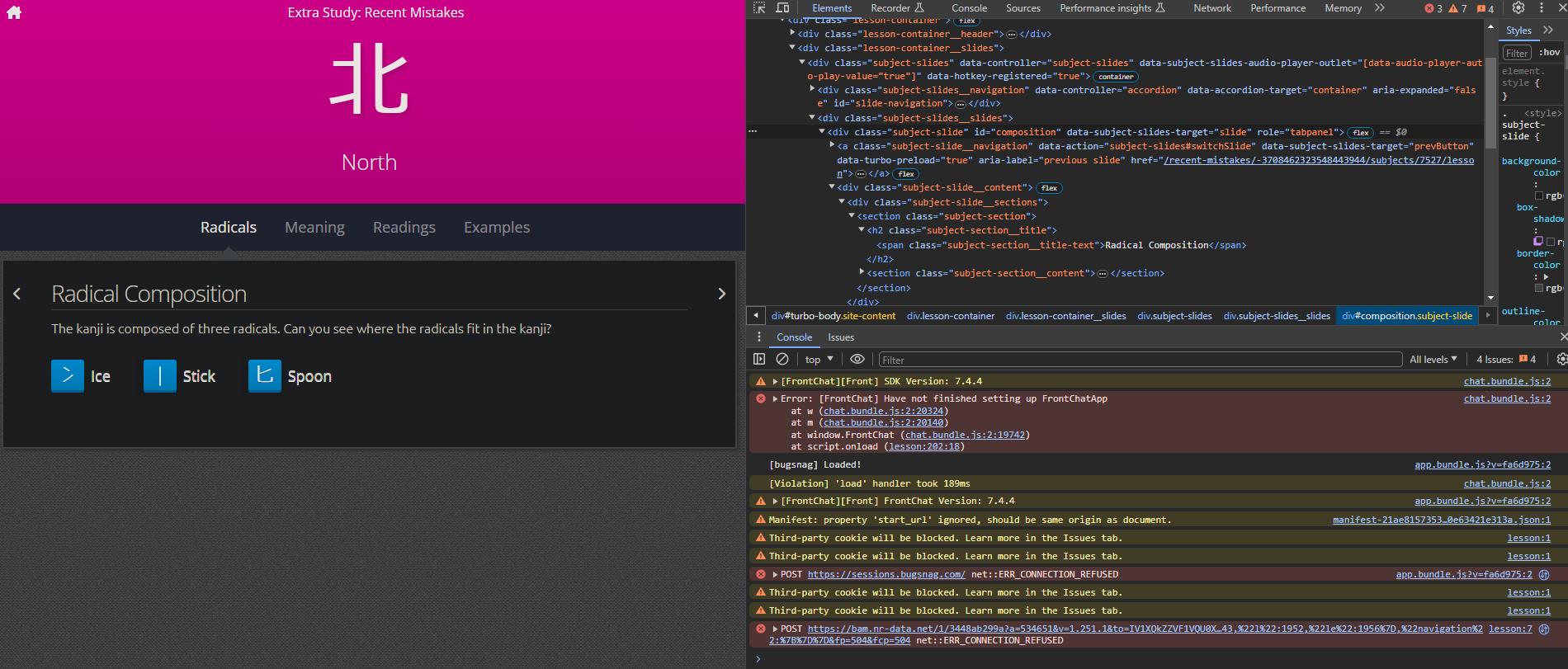Open the top JavaScript context dropdown

coord(819,360)
